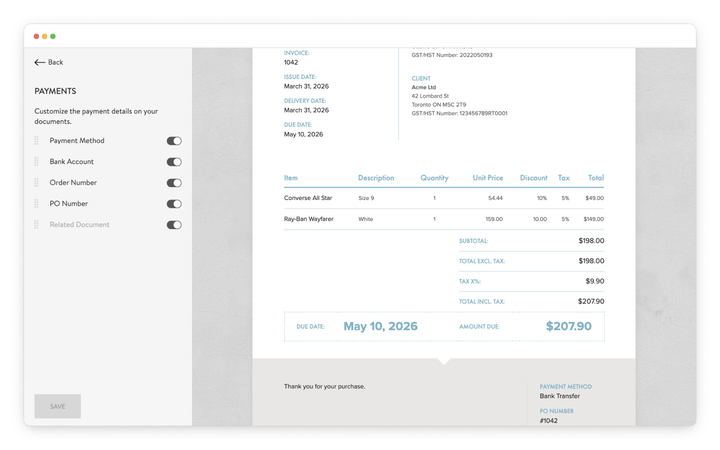This screenshot has width=720, height=450.
Task: Toggle the PO Number switch
Action: (174, 204)
